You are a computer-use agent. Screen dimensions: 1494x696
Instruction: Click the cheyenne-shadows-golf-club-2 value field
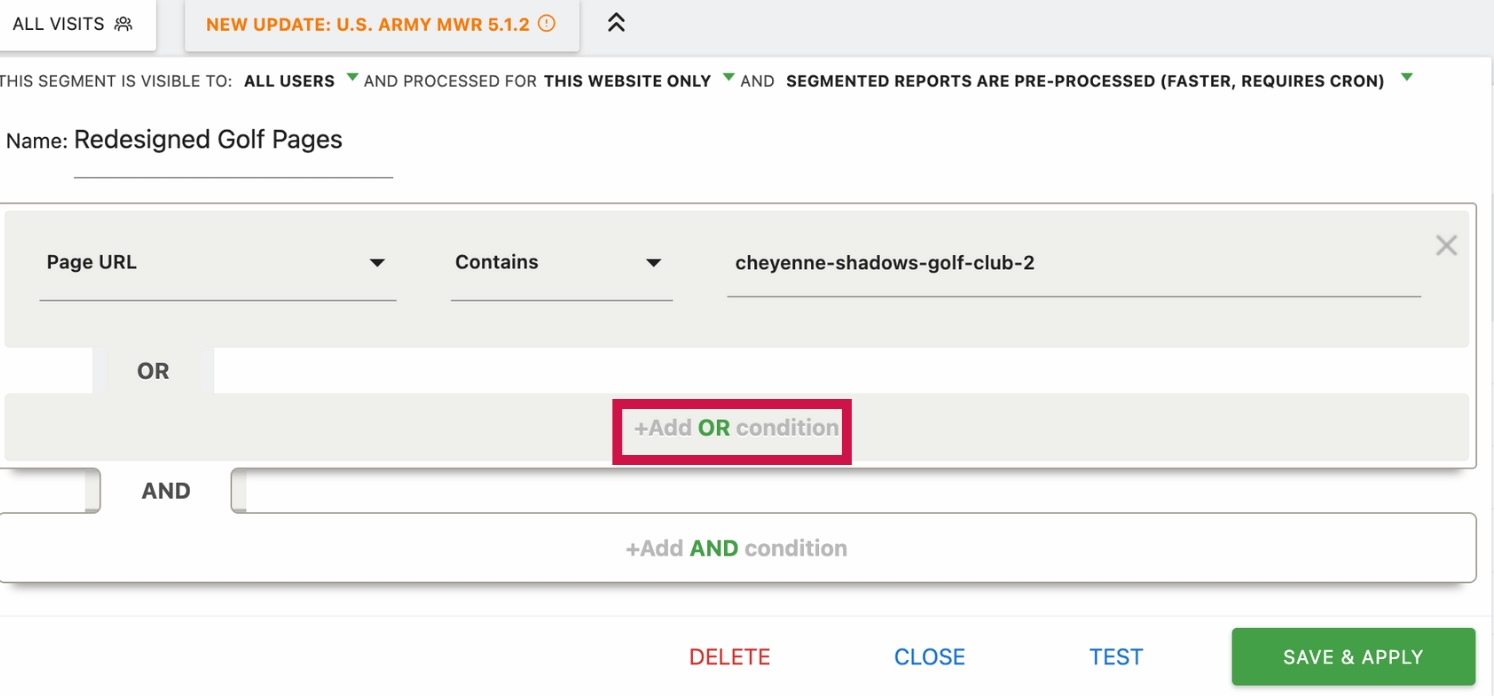pyautogui.click(x=1074, y=264)
